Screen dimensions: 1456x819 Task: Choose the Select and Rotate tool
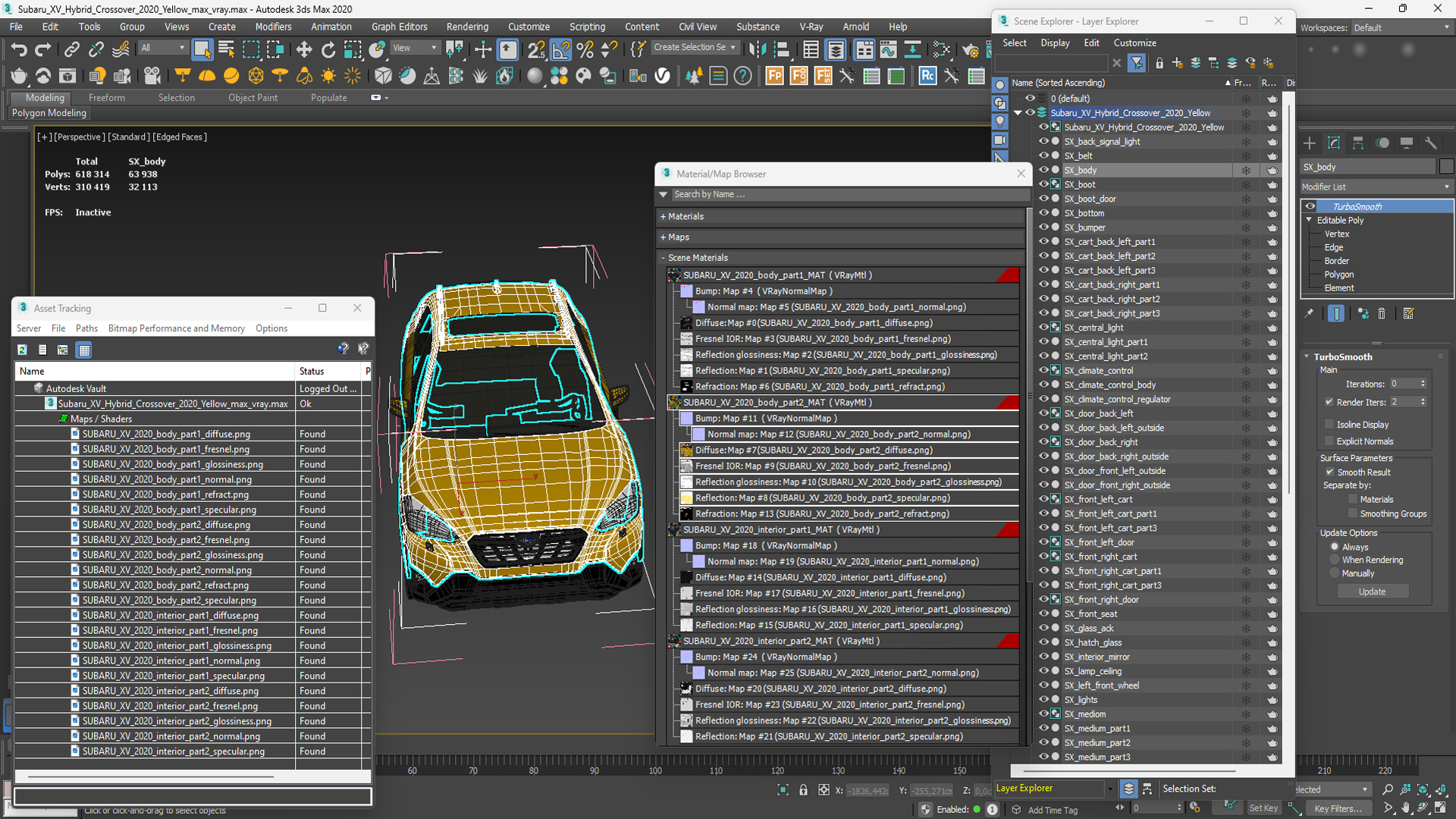click(328, 50)
